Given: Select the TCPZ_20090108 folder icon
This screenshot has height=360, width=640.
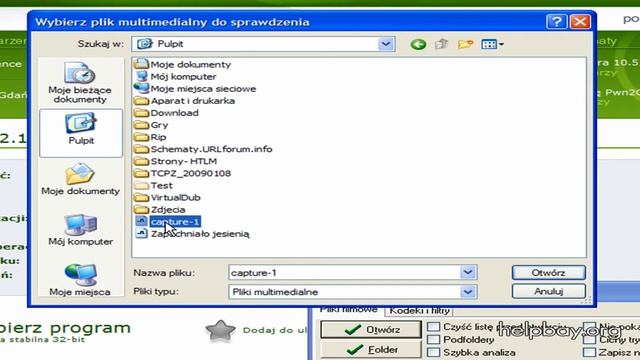Looking at the screenshot, I should (141, 173).
